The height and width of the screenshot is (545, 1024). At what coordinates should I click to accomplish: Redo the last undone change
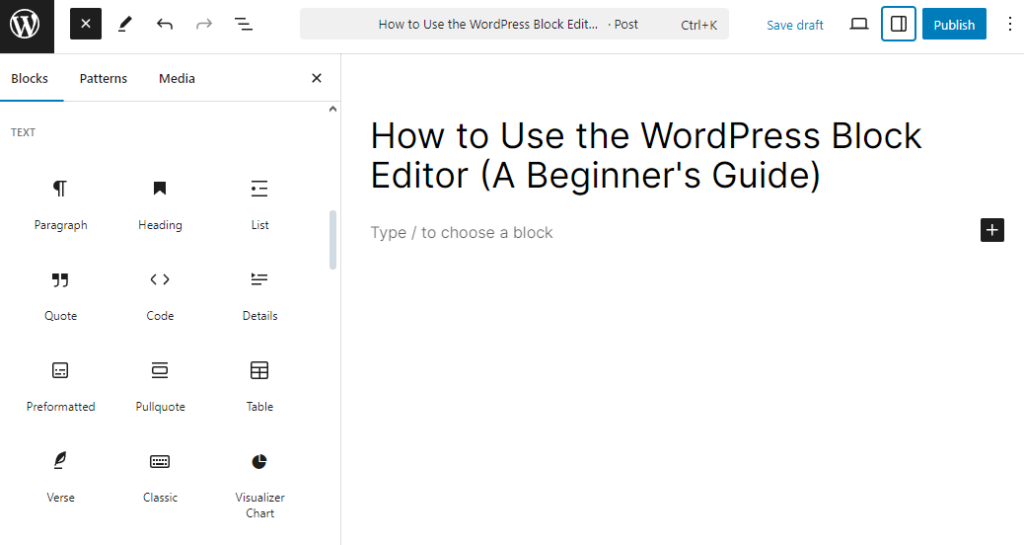click(204, 24)
